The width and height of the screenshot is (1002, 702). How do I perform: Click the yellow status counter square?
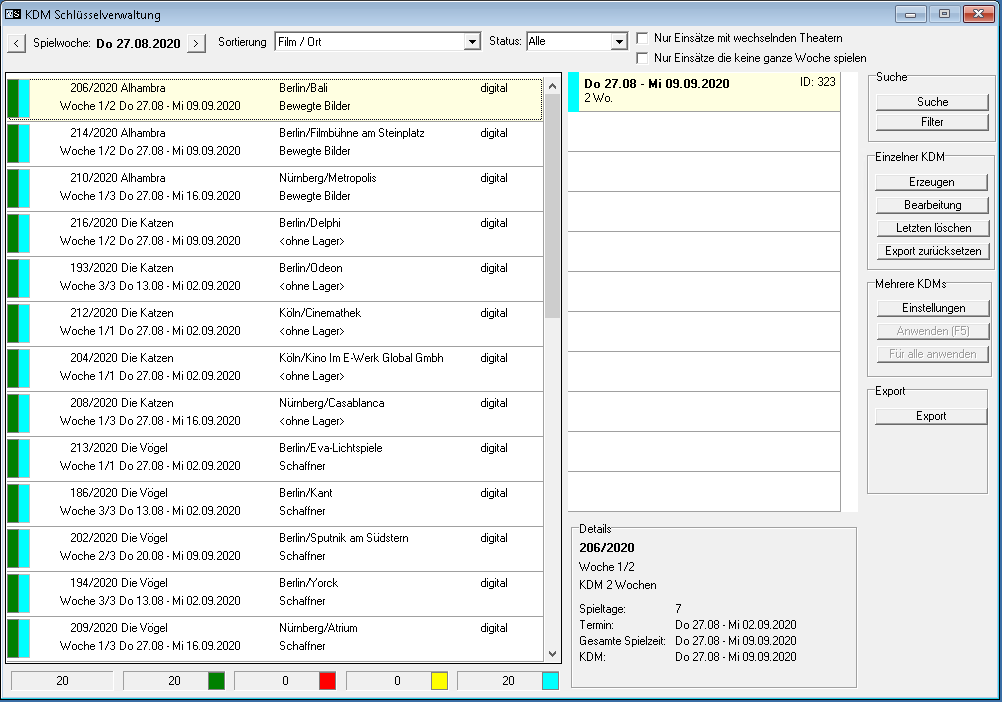(439, 681)
